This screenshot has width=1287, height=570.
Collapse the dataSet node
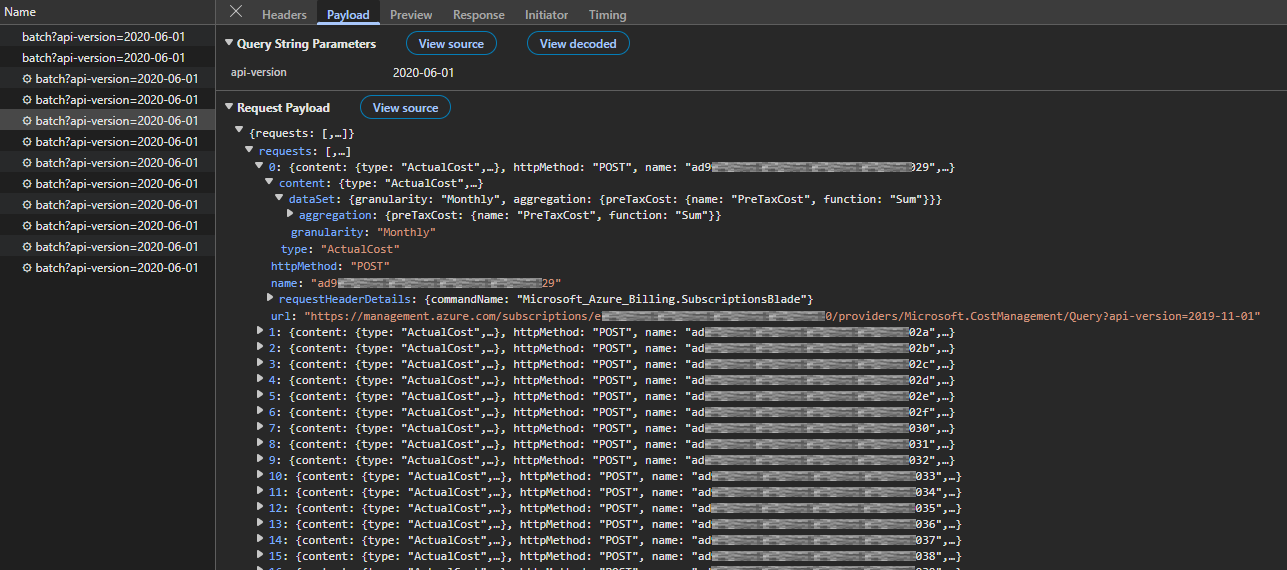280,199
